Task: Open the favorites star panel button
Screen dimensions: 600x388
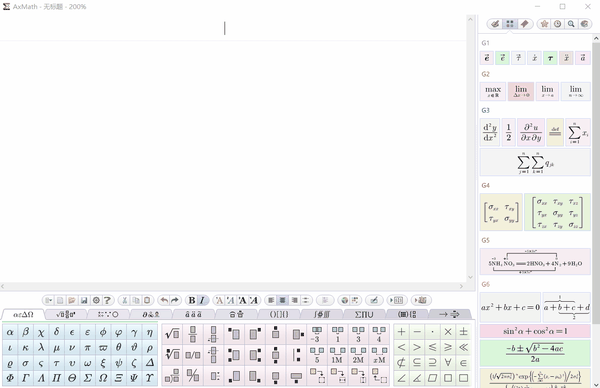Action: coord(544,24)
